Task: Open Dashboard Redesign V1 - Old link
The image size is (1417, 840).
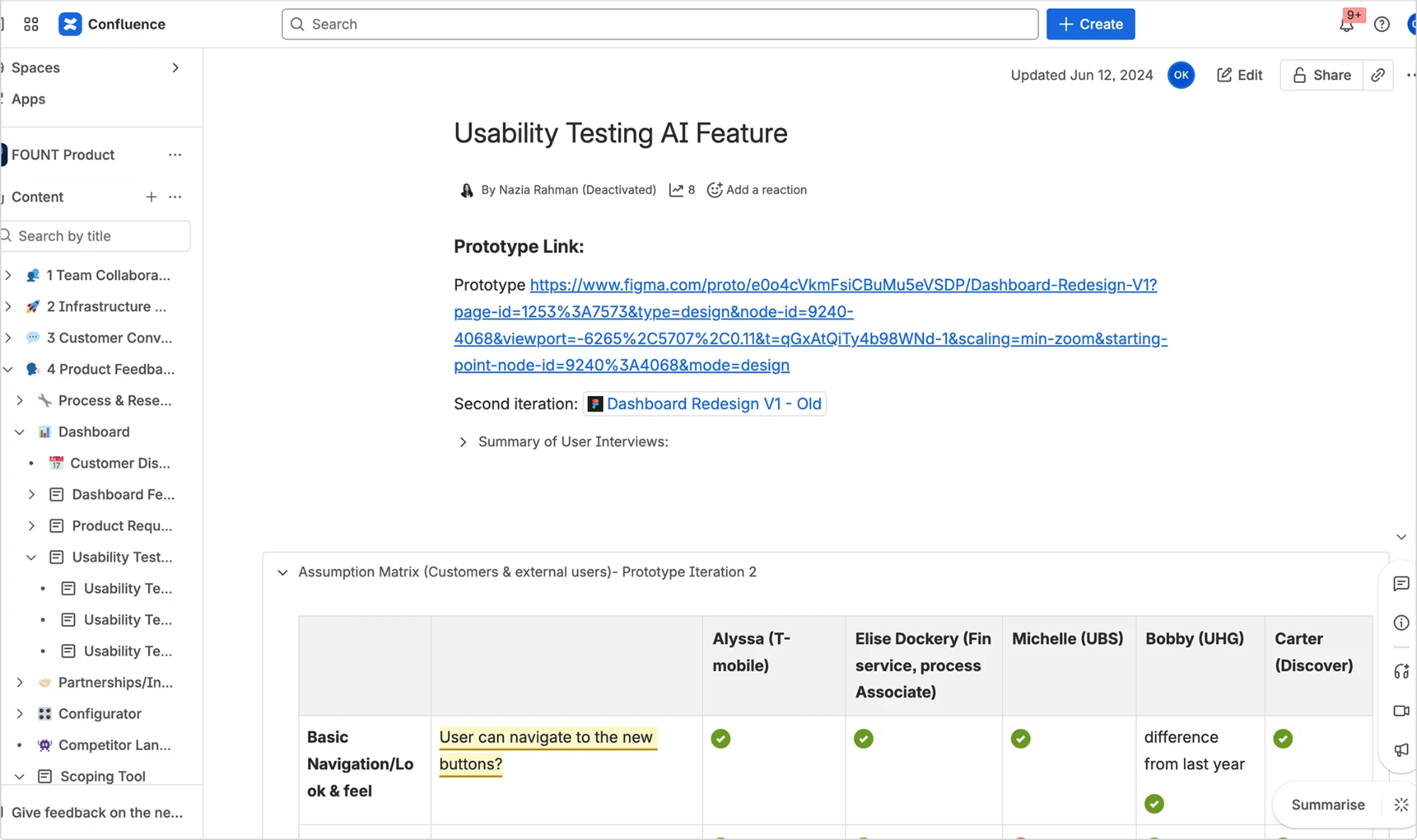Action: coord(705,404)
